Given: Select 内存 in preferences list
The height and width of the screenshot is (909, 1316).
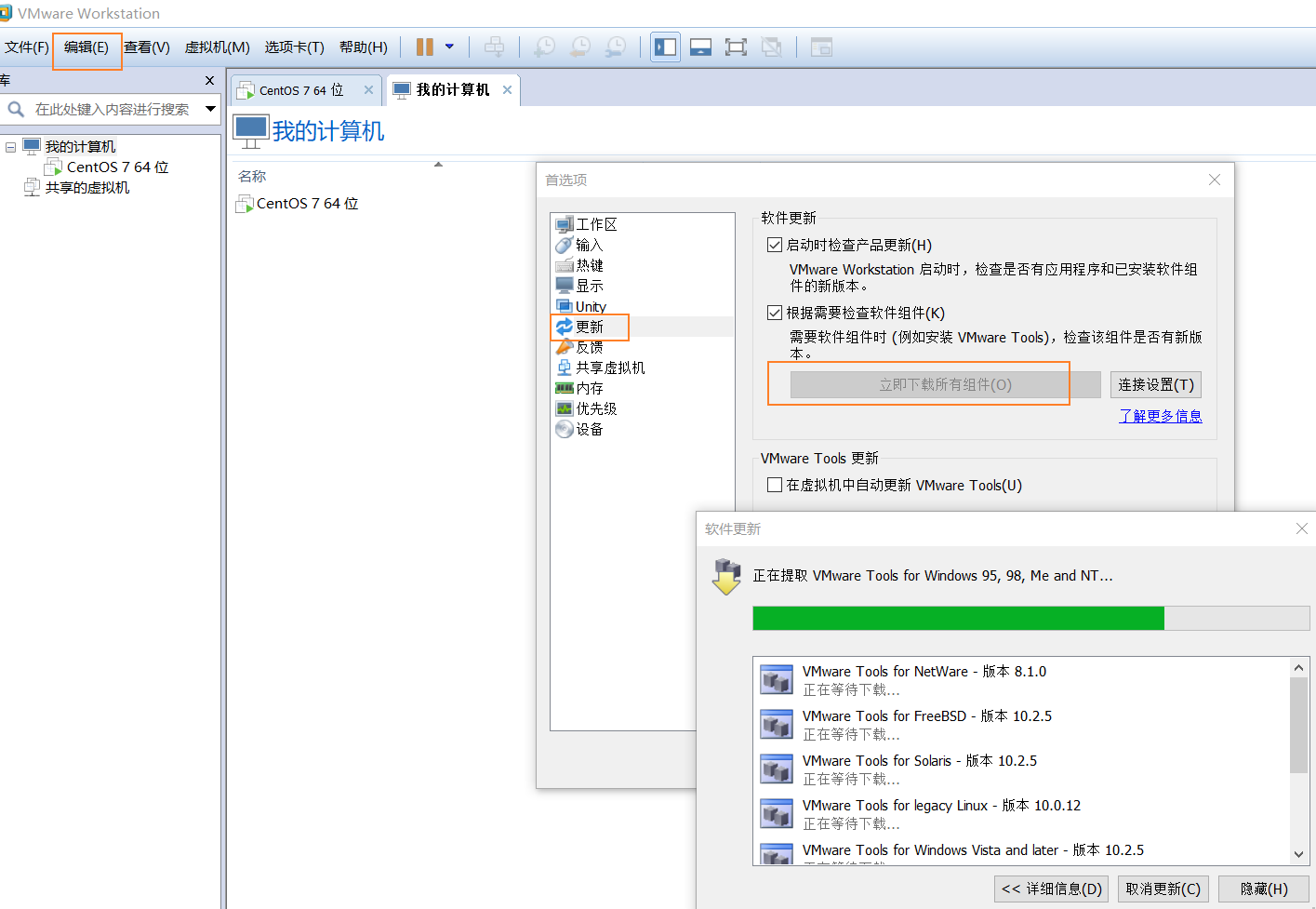Looking at the screenshot, I should click(x=590, y=388).
